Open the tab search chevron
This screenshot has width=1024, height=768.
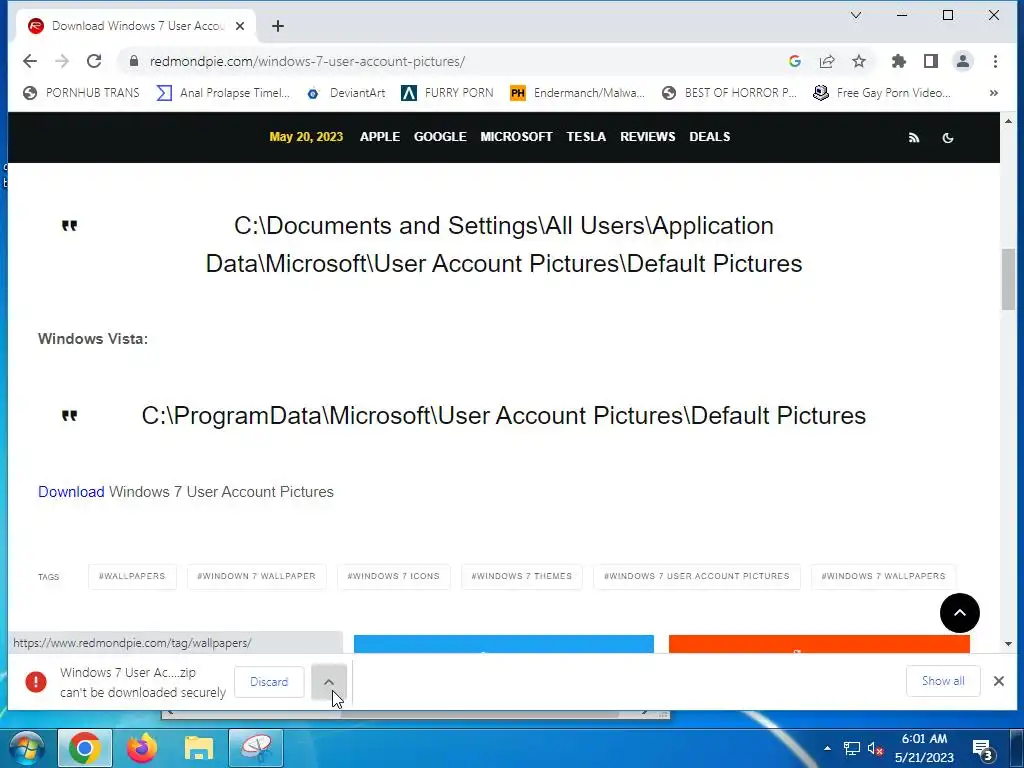tap(856, 15)
